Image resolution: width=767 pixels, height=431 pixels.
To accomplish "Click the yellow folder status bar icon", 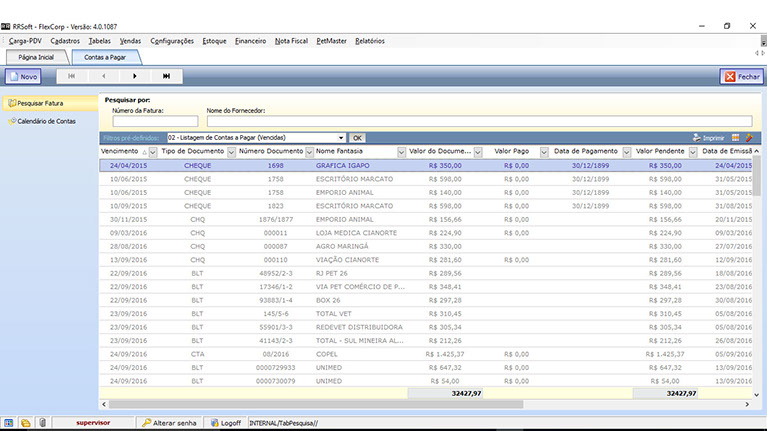I will (25, 423).
